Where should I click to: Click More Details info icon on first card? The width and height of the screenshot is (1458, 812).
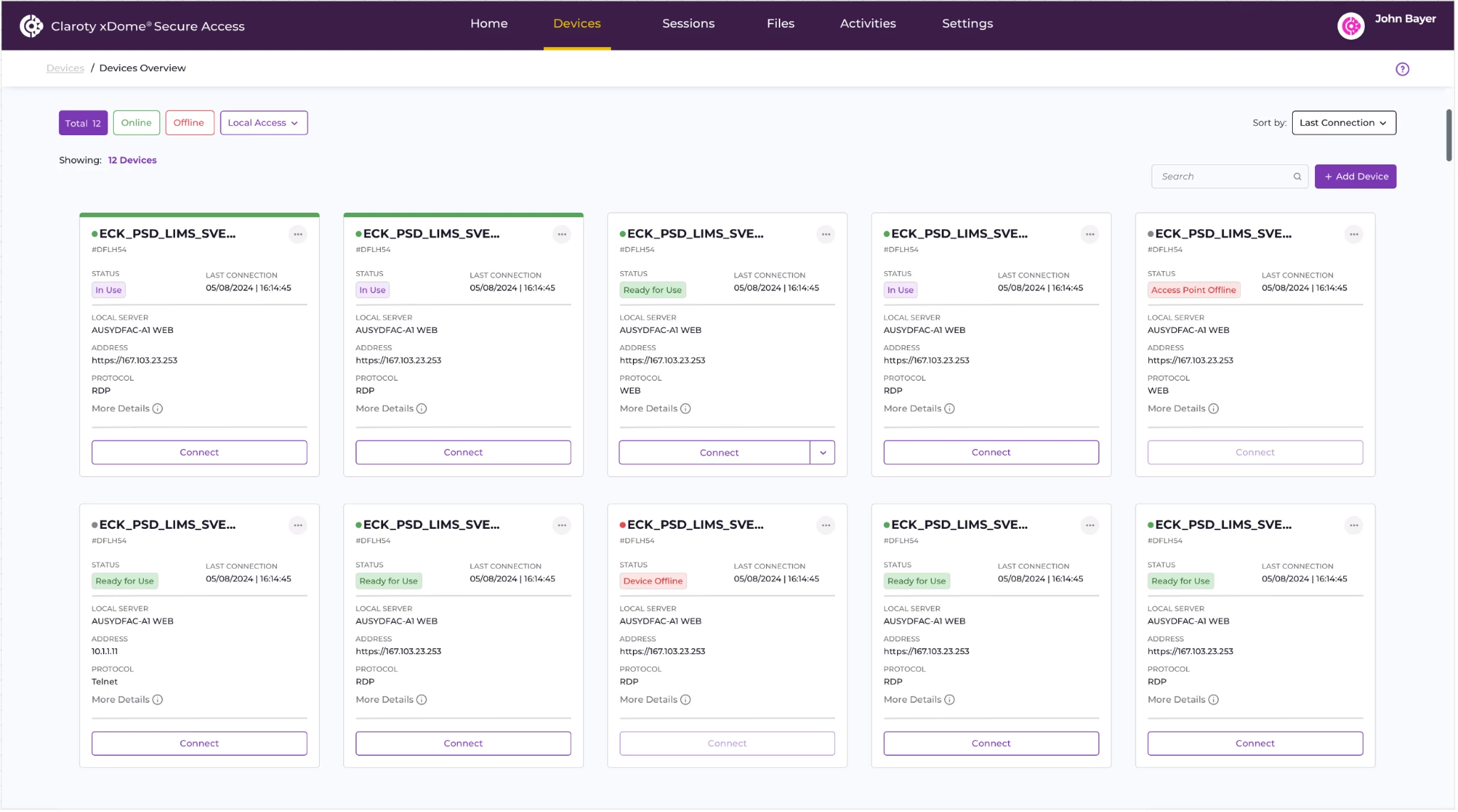click(157, 408)
